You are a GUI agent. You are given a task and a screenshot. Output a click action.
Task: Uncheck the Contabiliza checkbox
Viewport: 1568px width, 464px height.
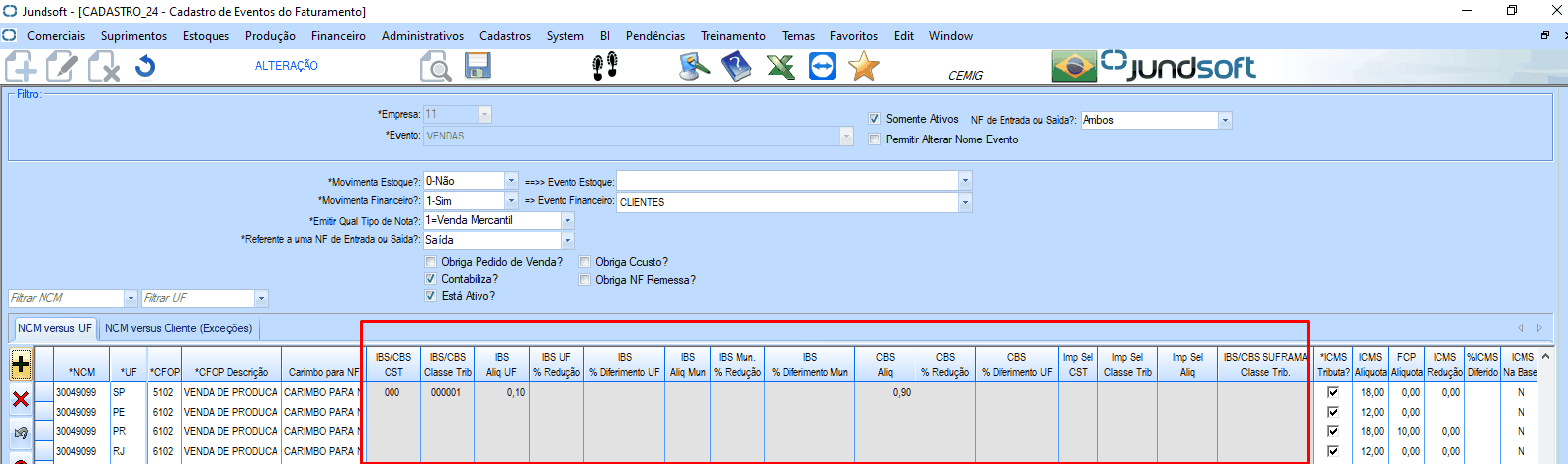pos(430,279)
